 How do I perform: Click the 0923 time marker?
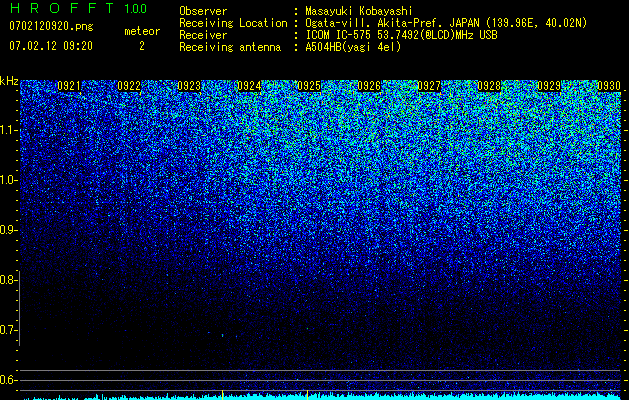pos(189,86)
